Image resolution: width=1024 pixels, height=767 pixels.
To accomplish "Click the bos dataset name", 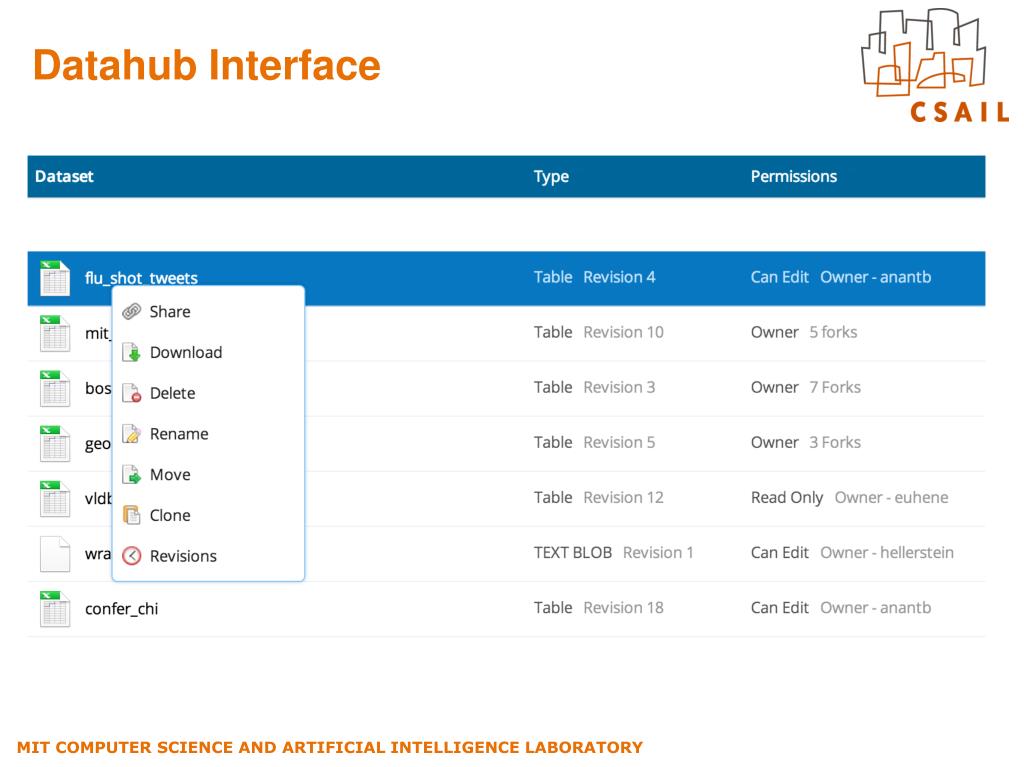I will [98, 389].
